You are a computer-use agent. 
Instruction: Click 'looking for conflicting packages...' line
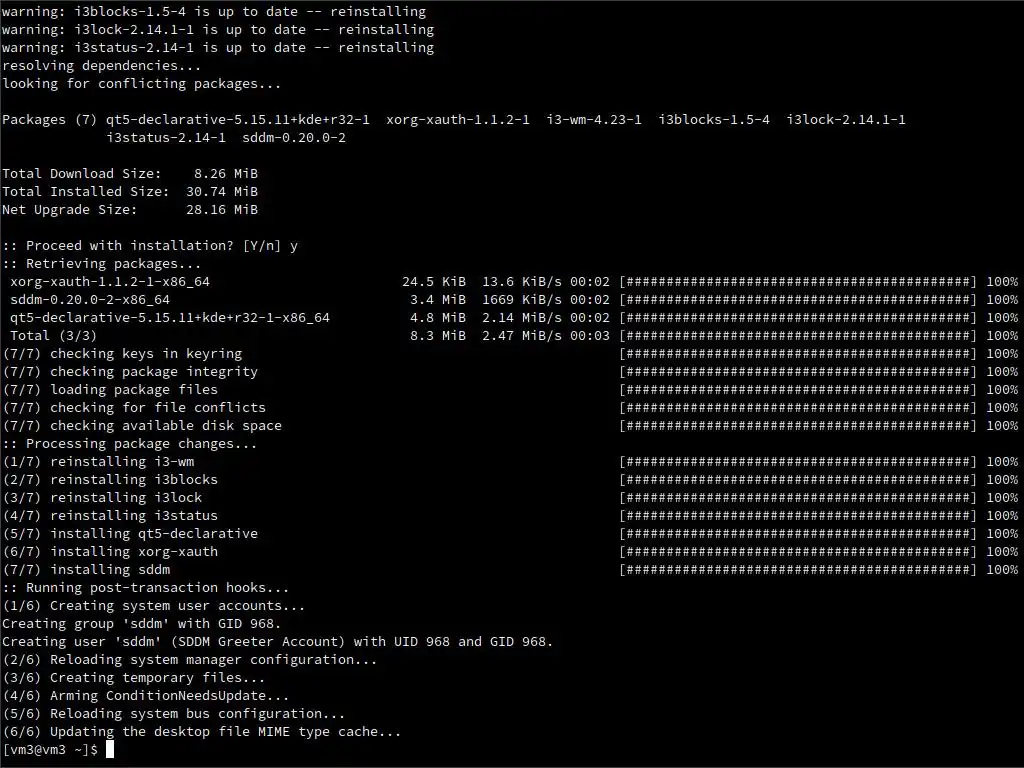142,84
